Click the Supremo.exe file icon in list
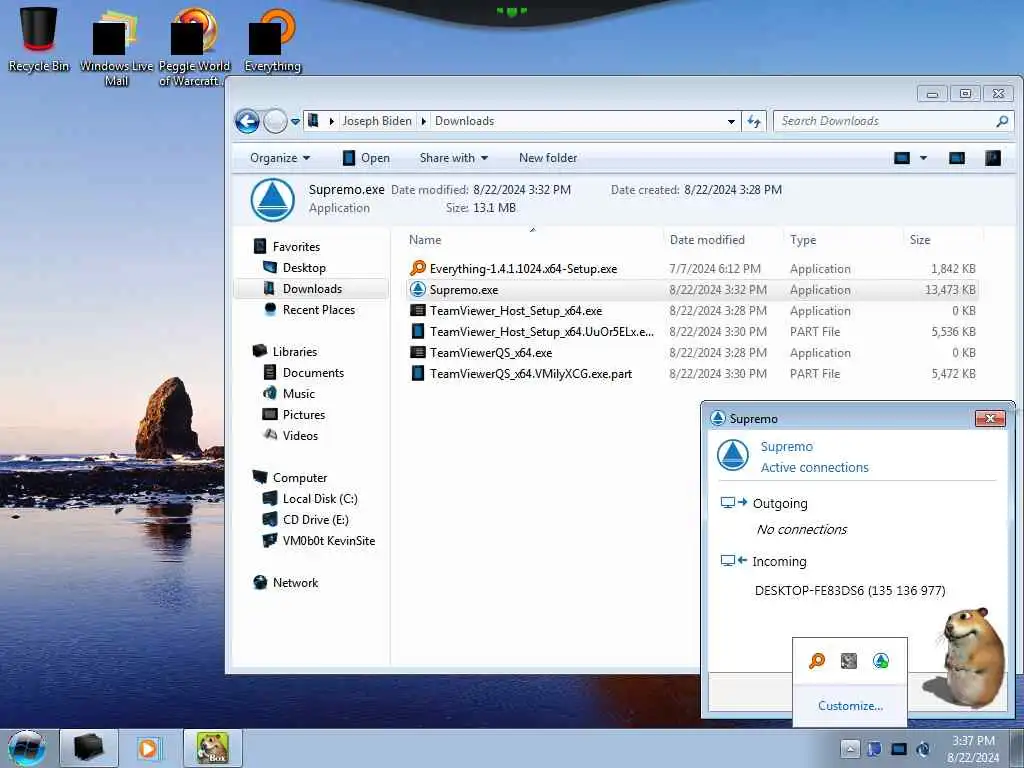The width and height of the screenshot is (1024, 768). [x=418, y=289]
